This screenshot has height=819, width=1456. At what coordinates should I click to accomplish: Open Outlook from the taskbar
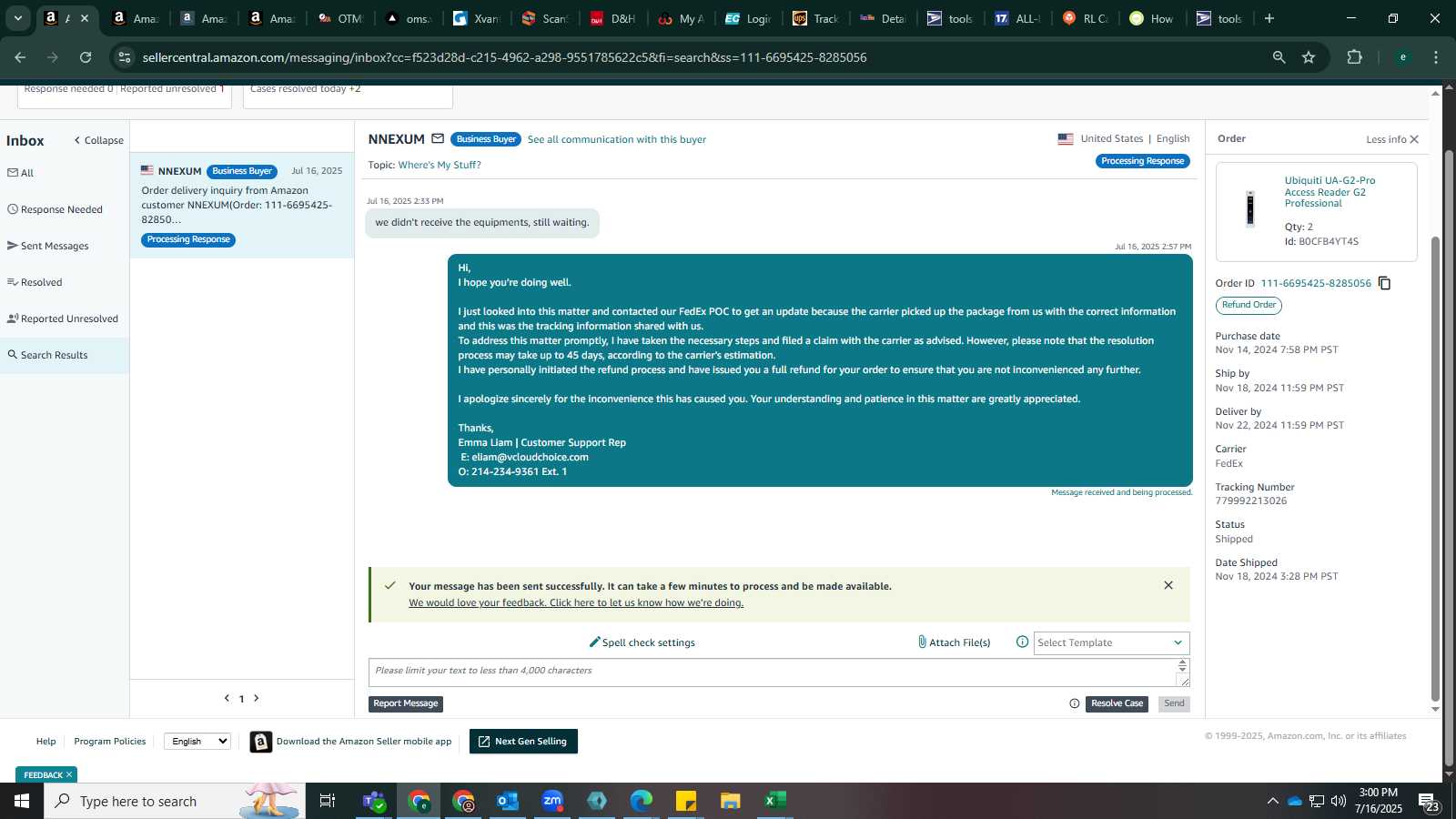click(508, 801)
